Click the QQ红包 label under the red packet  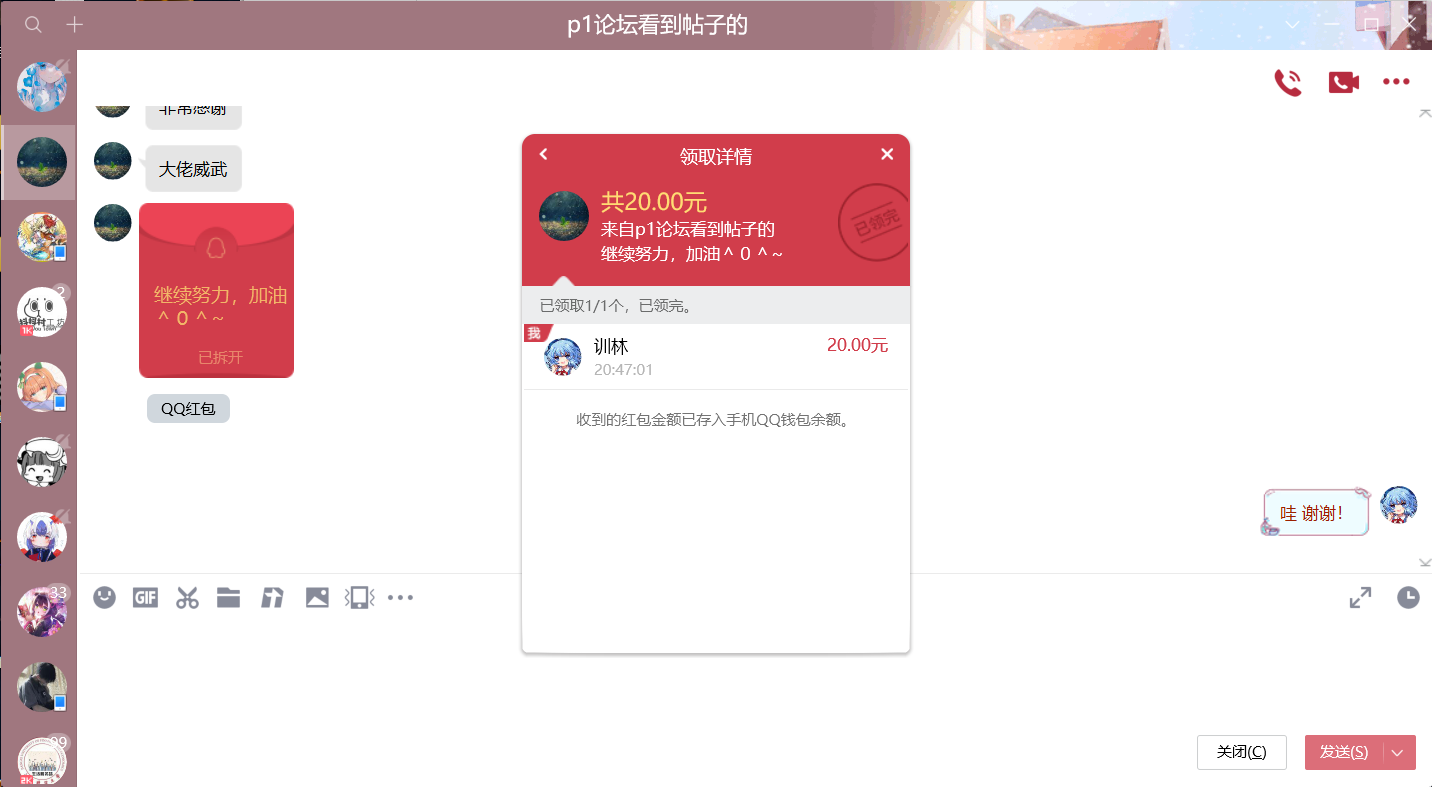[x=188, y=409]
